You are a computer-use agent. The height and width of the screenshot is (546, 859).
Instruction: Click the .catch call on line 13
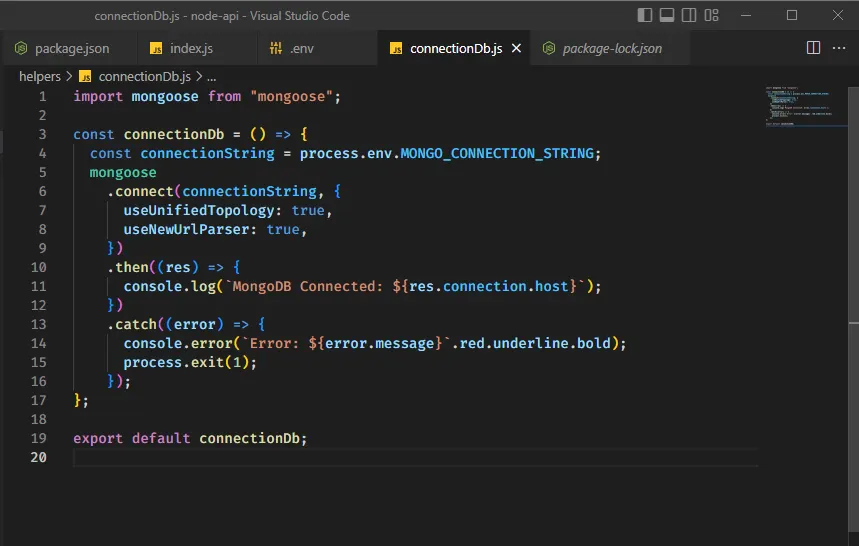coord(132,324)
